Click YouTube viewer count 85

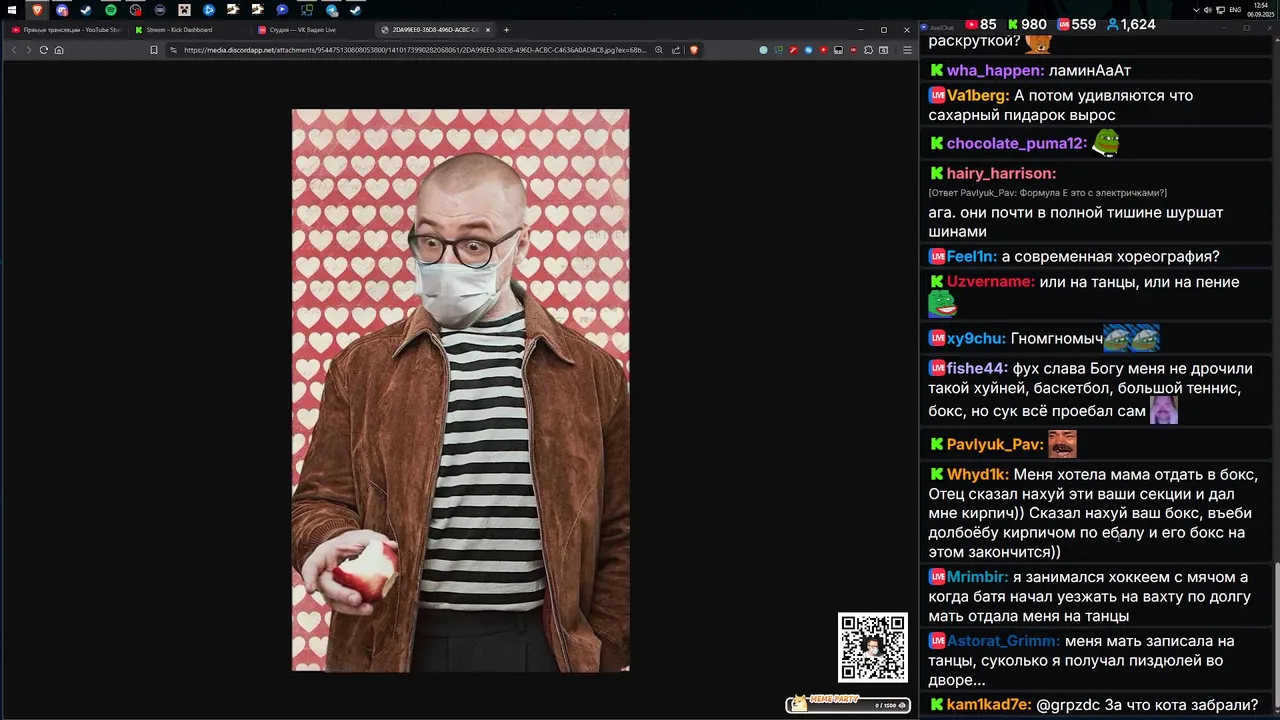click(980, 24)
